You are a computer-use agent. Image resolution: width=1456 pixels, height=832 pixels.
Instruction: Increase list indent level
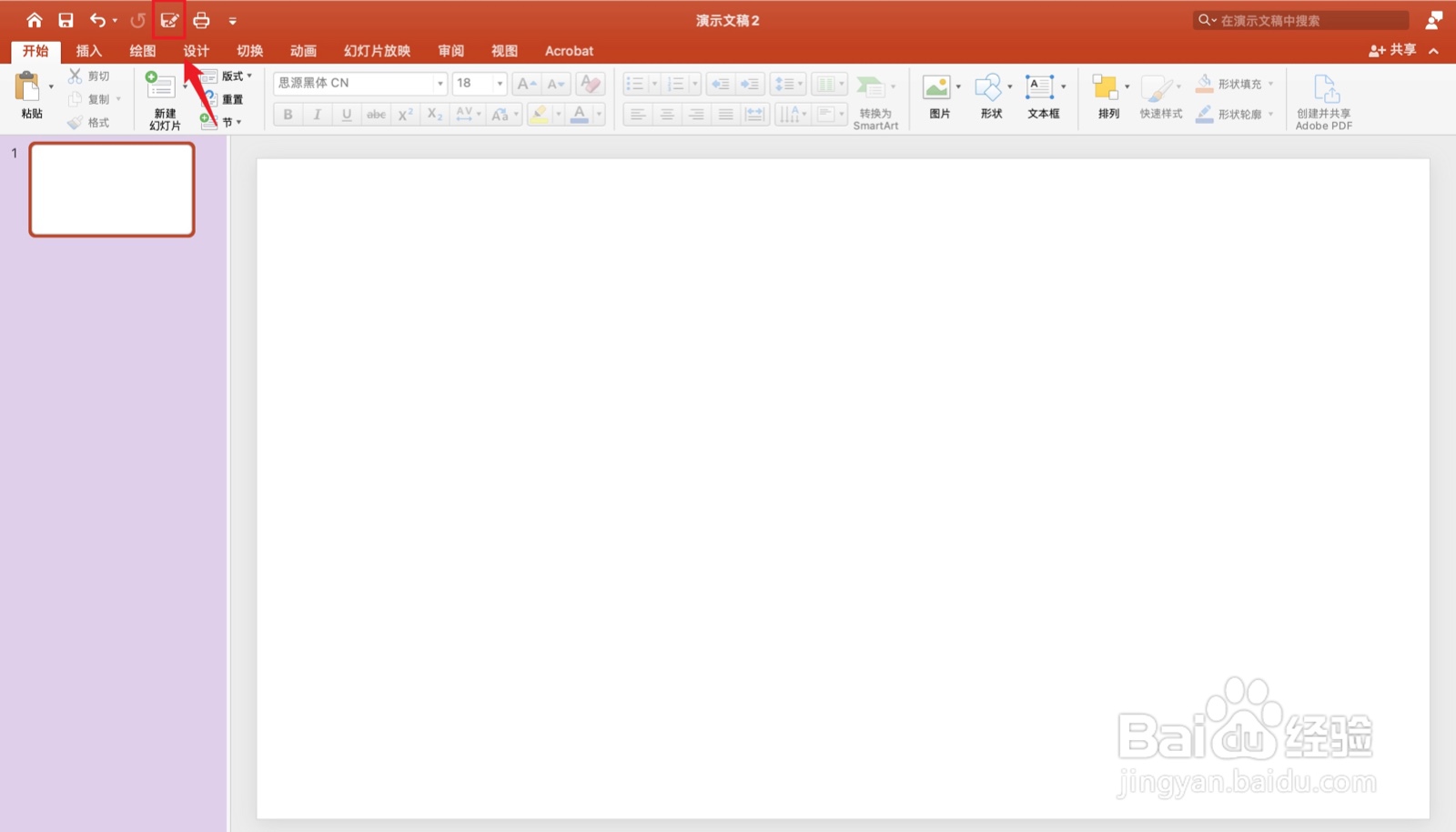coord(750,84)
